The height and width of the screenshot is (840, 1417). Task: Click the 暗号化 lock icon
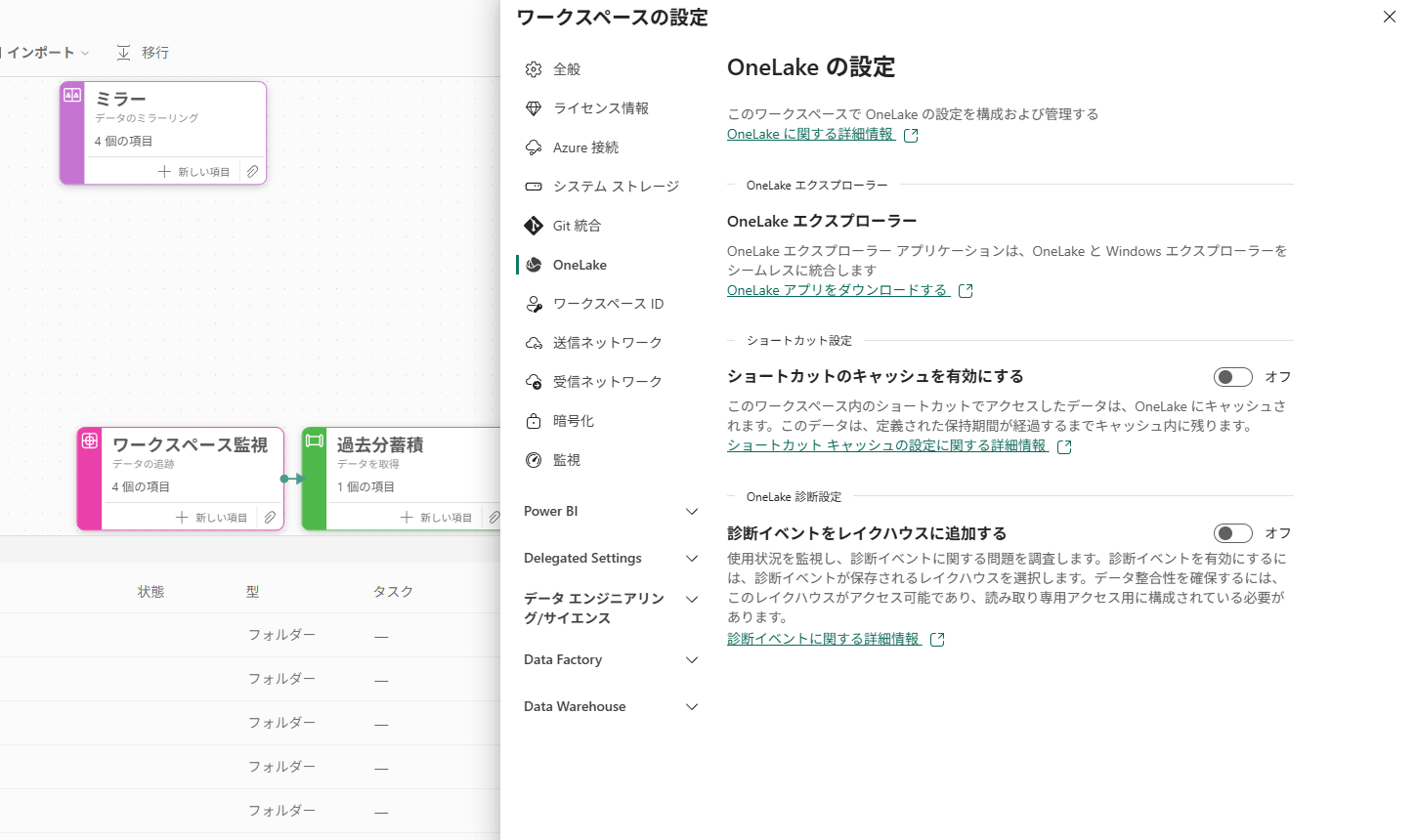tap(534, 421)
